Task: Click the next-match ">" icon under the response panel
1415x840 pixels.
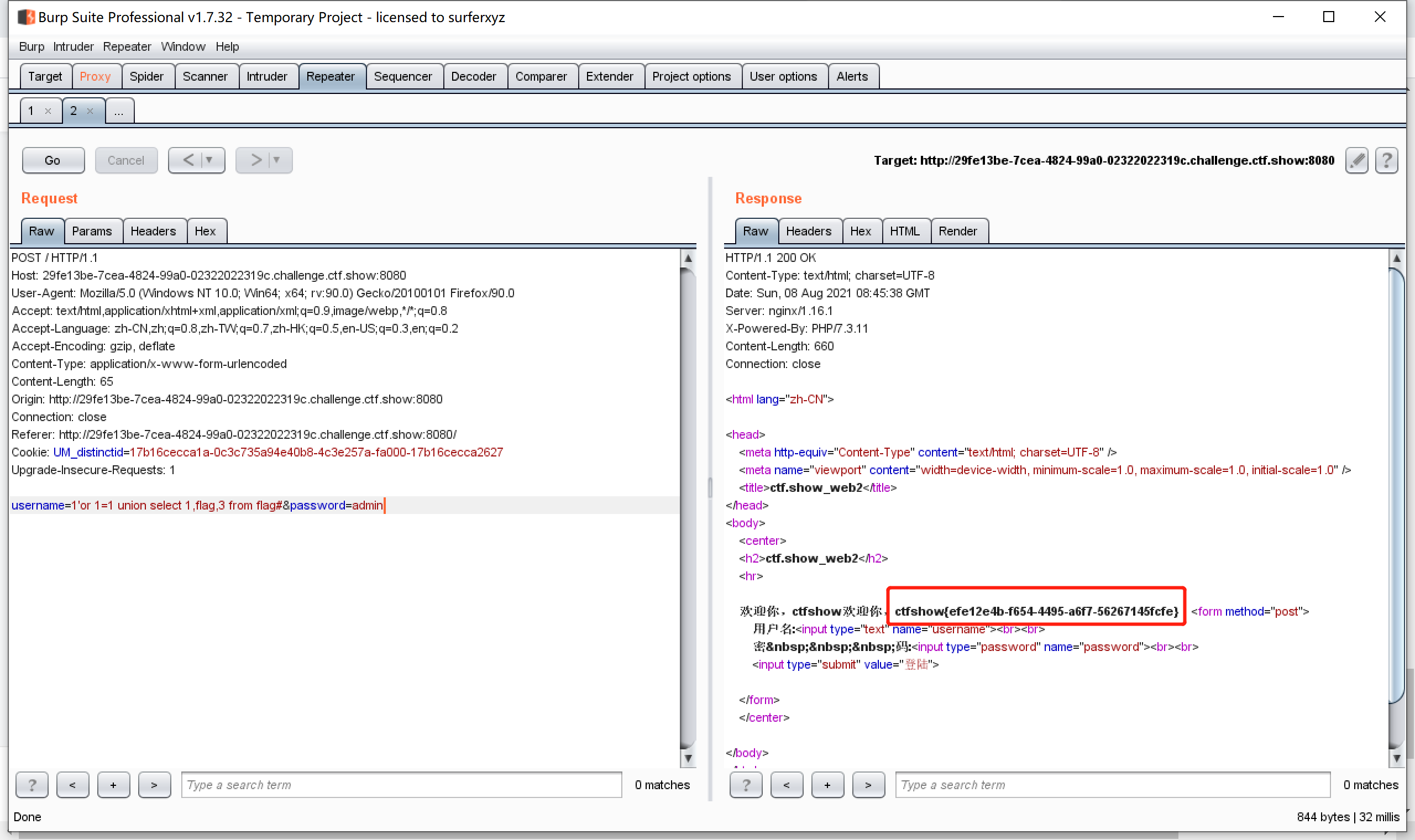Action: click(x=869, y=785)
